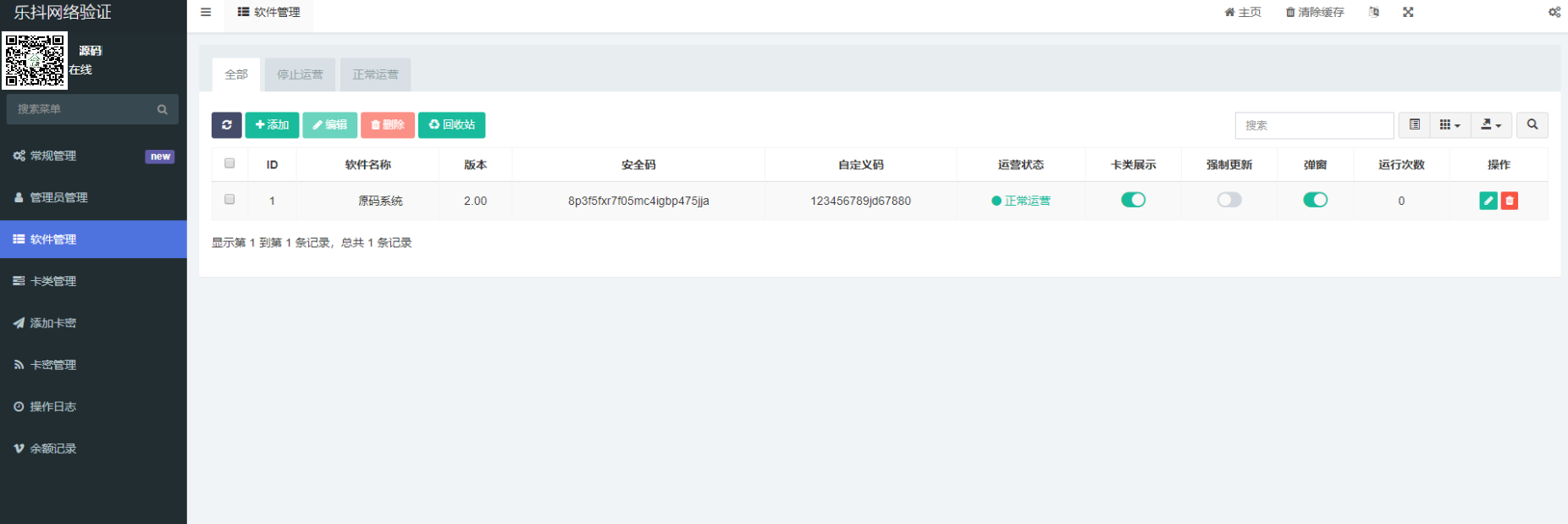The height and width of the screenshot is (524, 1568).
Task: Click the 安全码 column header
Action: pyautogui.click(x=638, y=165)
